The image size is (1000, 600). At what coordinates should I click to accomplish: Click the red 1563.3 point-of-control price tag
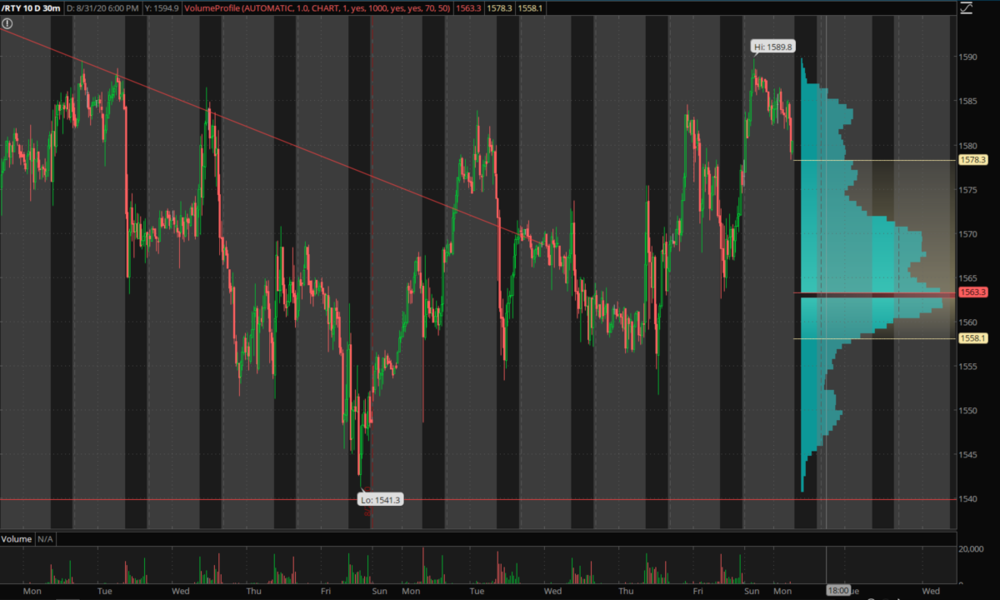[x=972, y=293]
